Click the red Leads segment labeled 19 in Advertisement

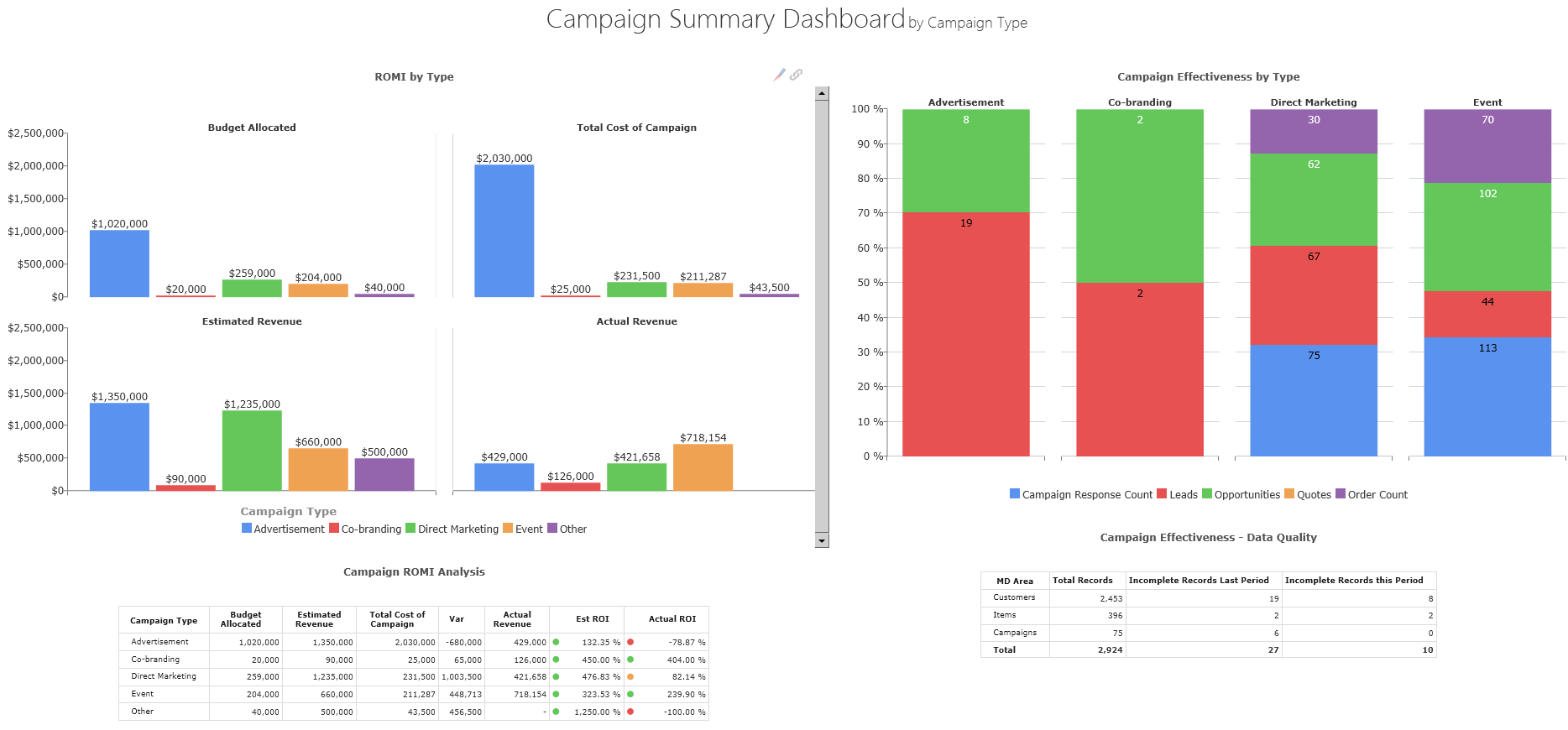coord(965,334)
